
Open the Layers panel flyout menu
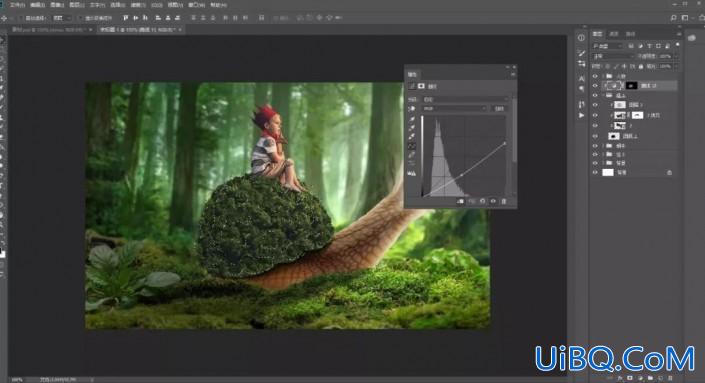(x=678, y=34)
